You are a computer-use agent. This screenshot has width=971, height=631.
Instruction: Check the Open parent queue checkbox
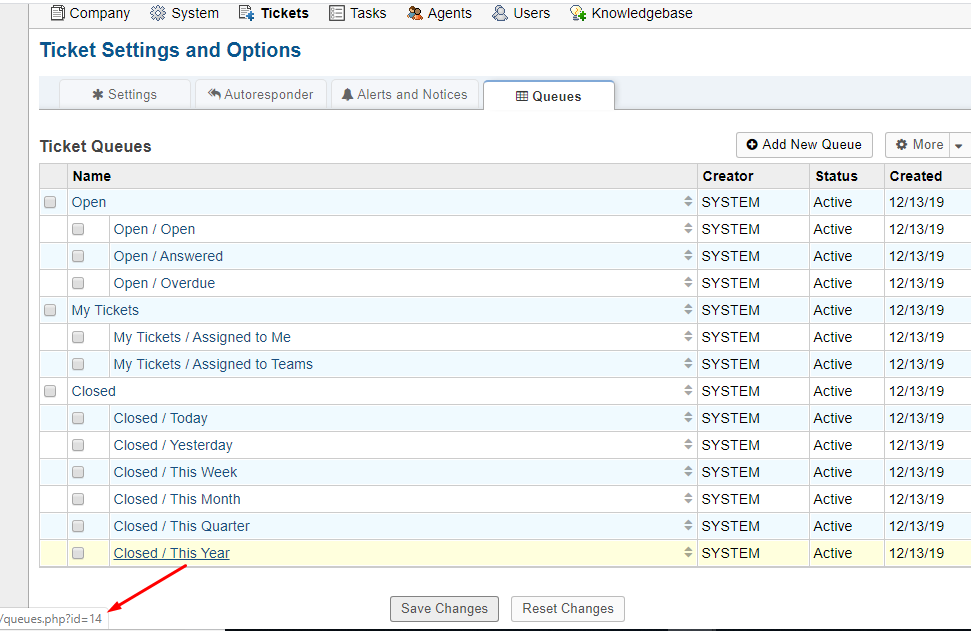pos(50,202)
